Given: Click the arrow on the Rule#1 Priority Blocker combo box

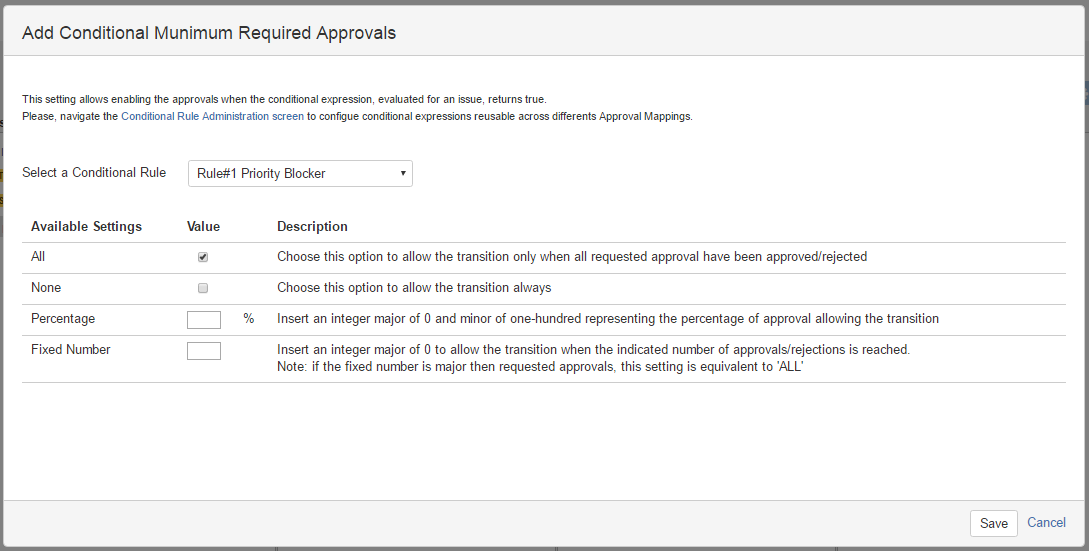Looking at the screenshot, I should pos(403,173).
